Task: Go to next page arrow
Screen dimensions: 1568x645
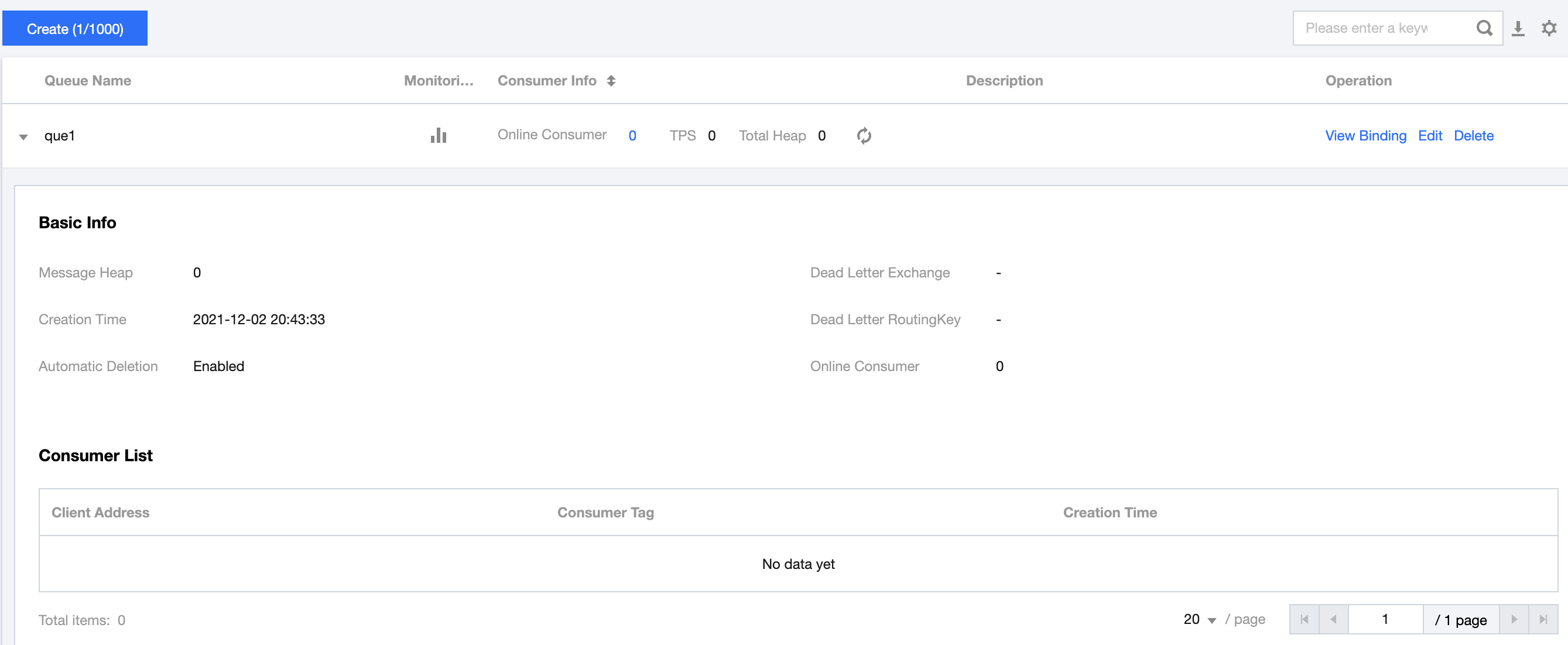Action: pyautogui.click(x=1514, y=619)
